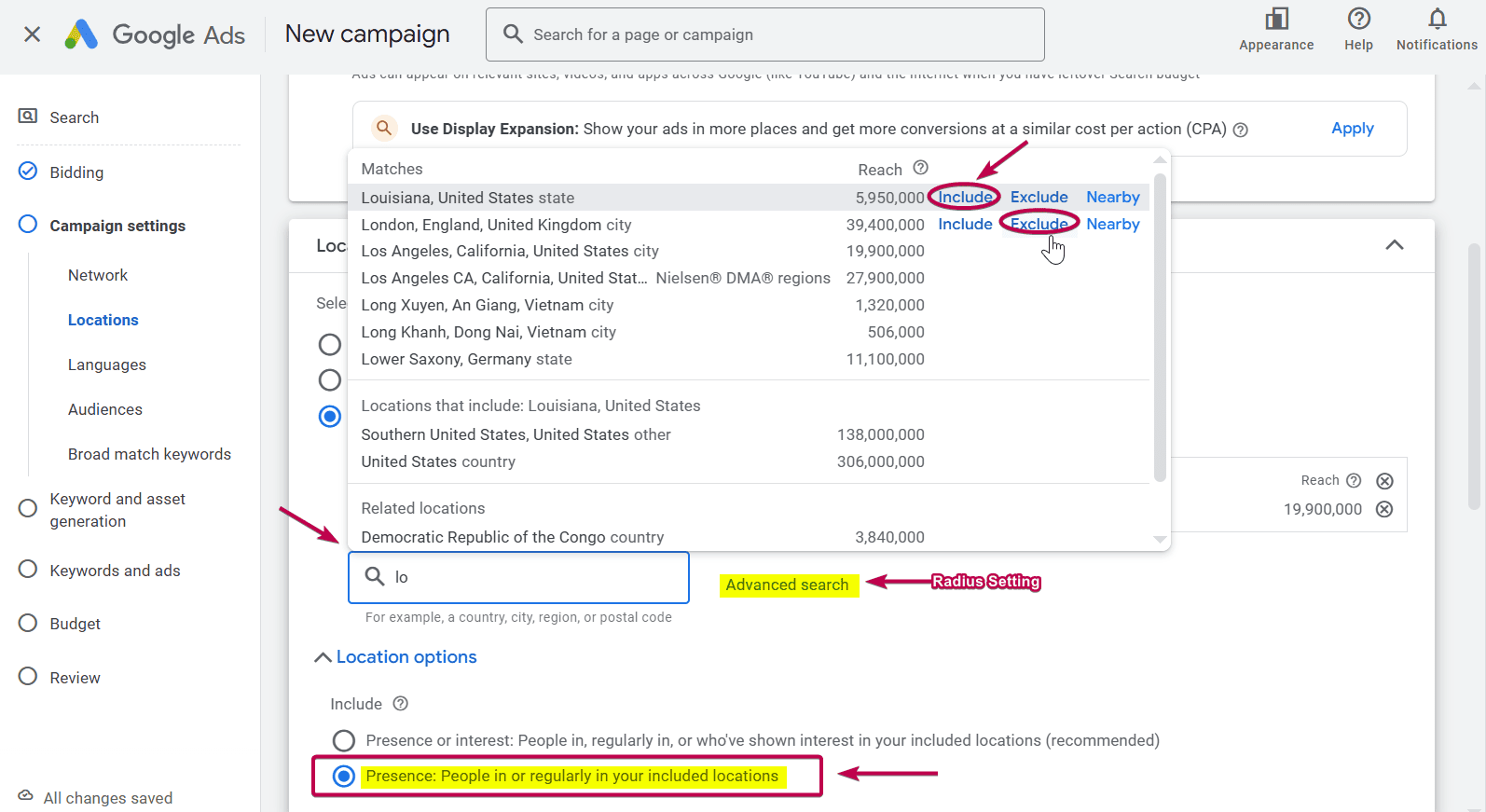Click the location search input field

531,577
